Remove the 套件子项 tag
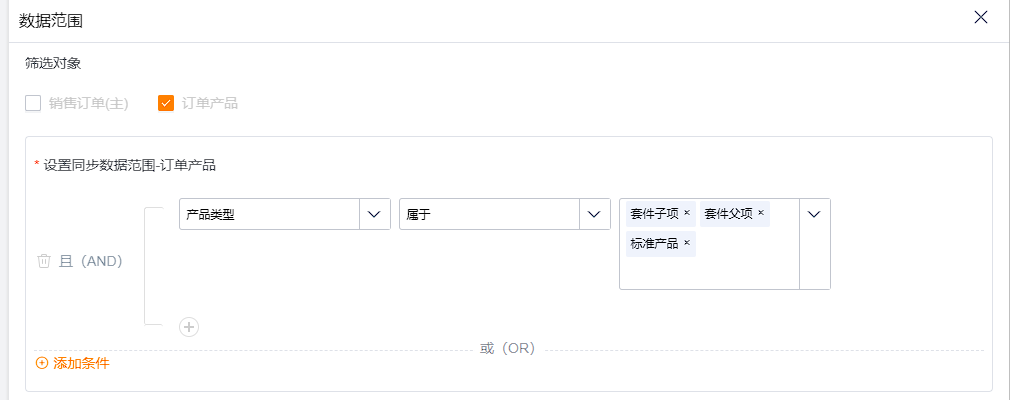This screenshot has width=1010, height=400. point(687,213)
